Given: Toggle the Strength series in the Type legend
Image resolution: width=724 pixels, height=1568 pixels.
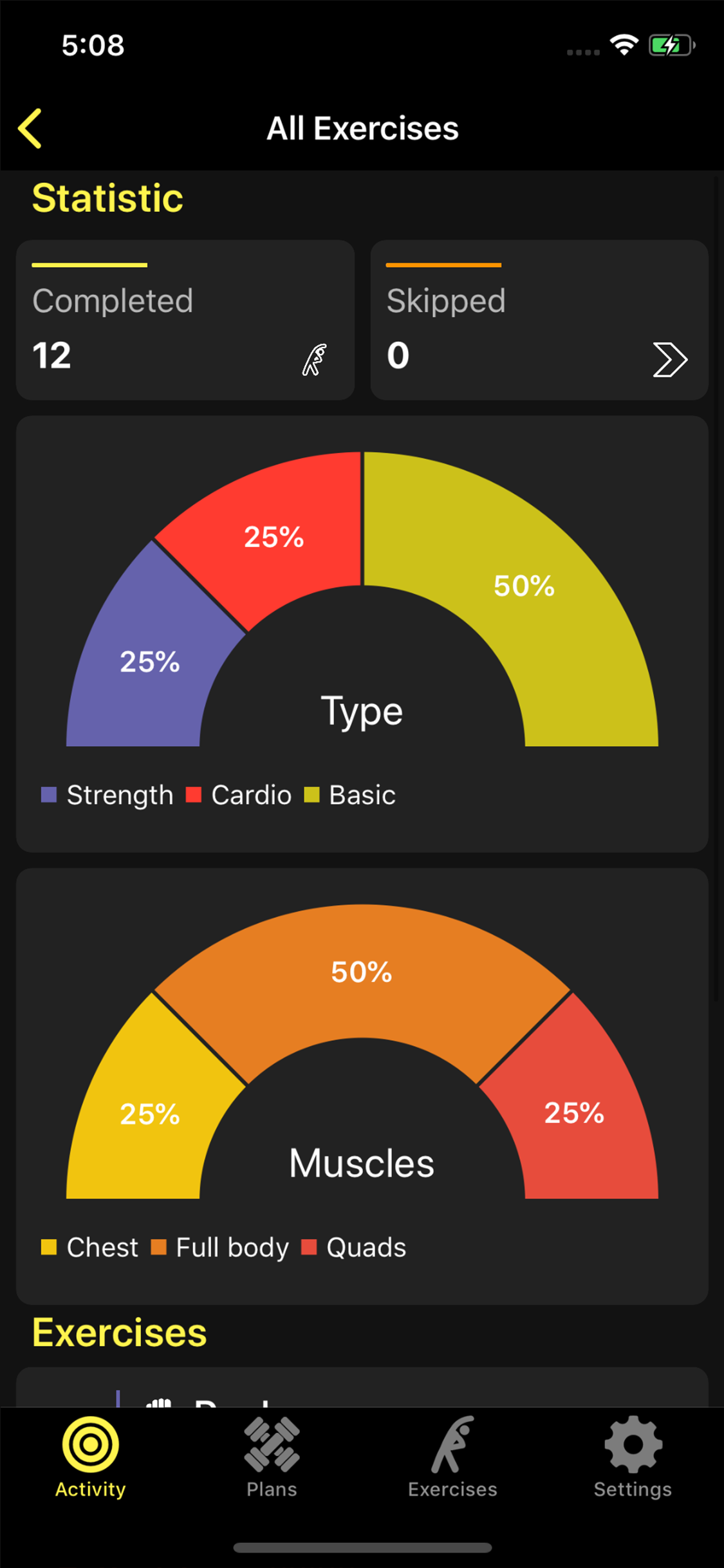Looking at the screenshot, I should pos(107,794).
